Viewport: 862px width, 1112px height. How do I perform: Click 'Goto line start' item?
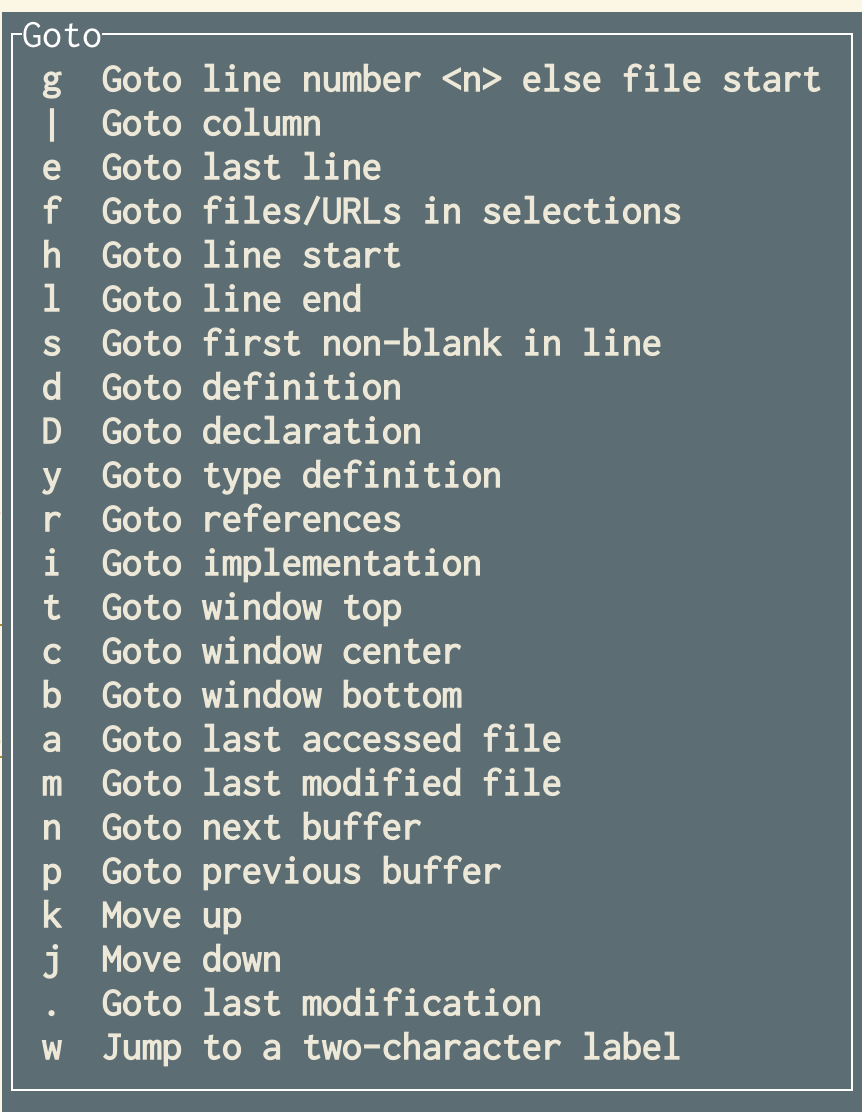click(251, 255)
